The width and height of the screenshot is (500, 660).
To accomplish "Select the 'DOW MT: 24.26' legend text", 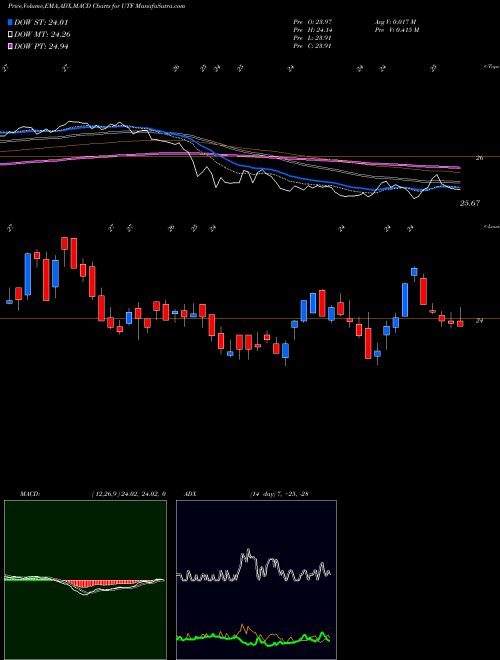I will click(42, 35).
